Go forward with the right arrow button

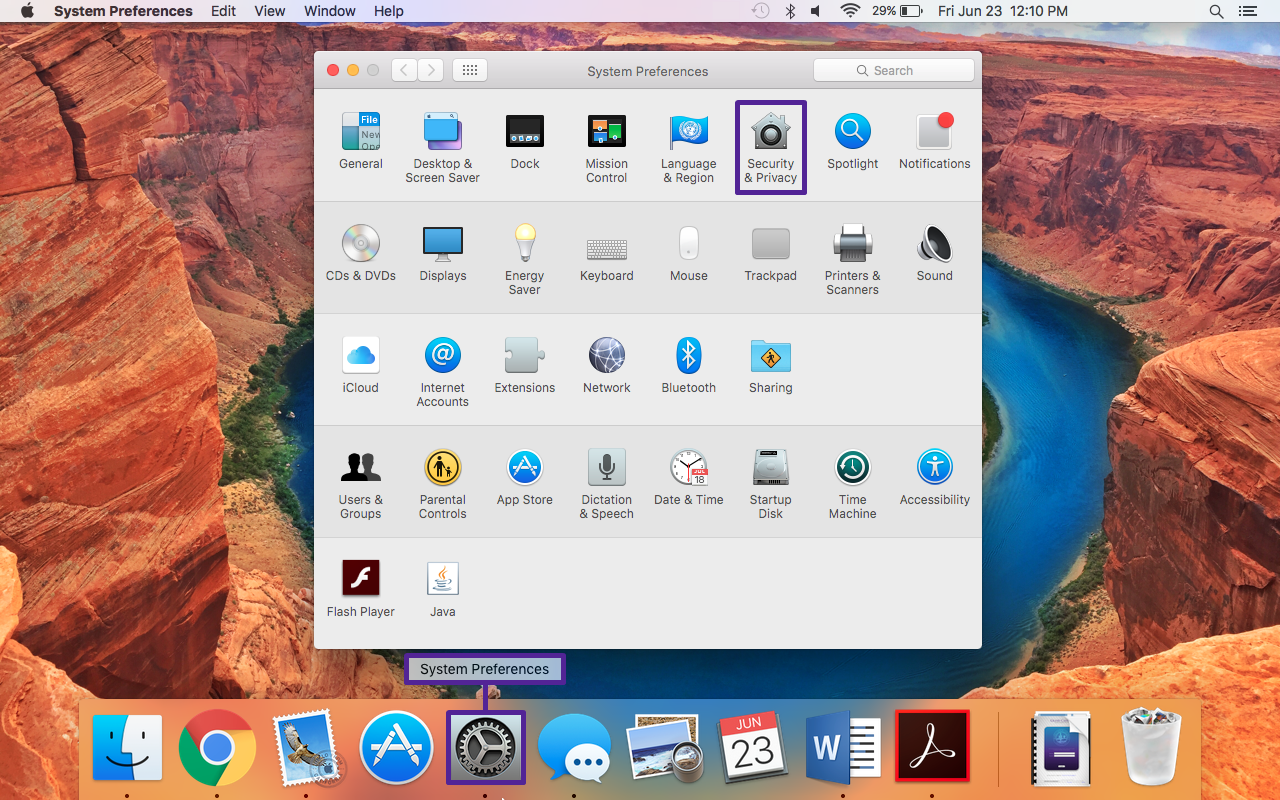click(431, 70)
